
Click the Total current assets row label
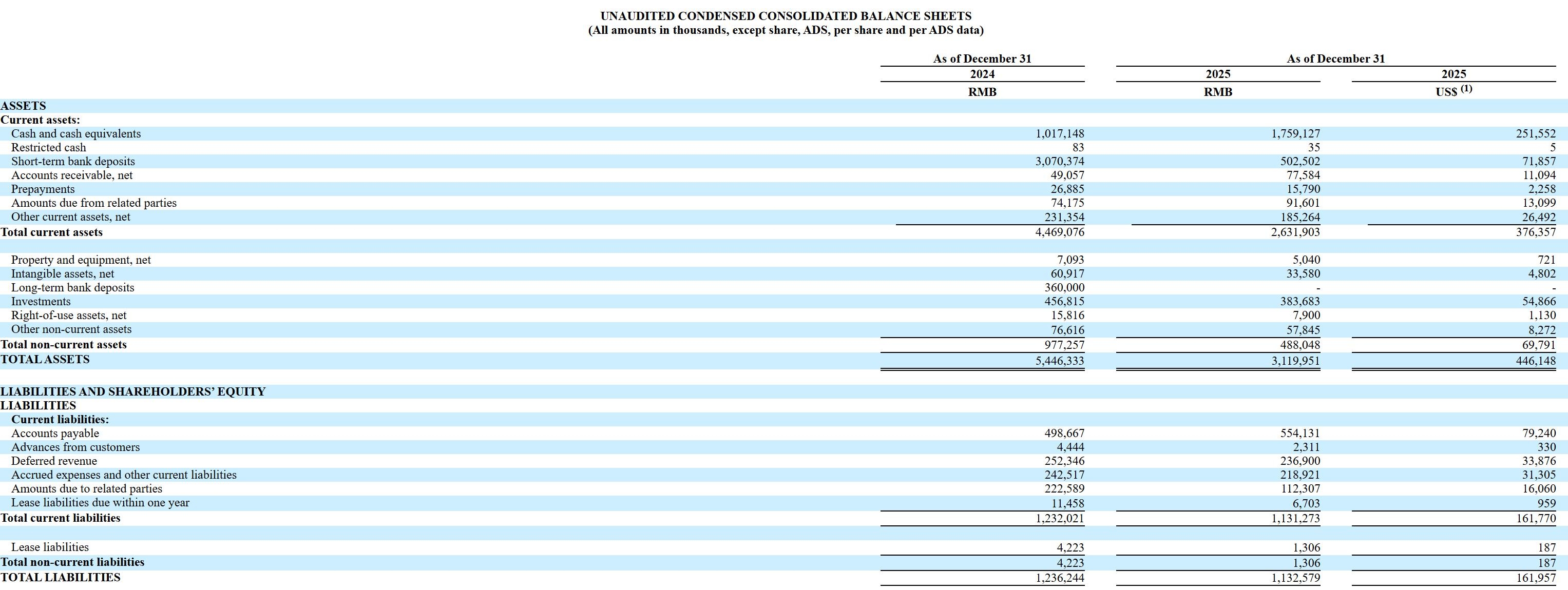pyautogui.click(x=52, y=232)
